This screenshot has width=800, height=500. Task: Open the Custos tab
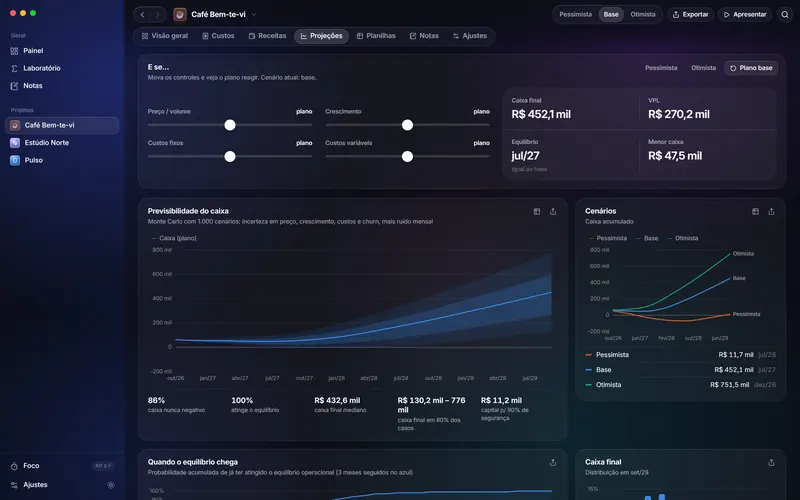pos(218,36)
